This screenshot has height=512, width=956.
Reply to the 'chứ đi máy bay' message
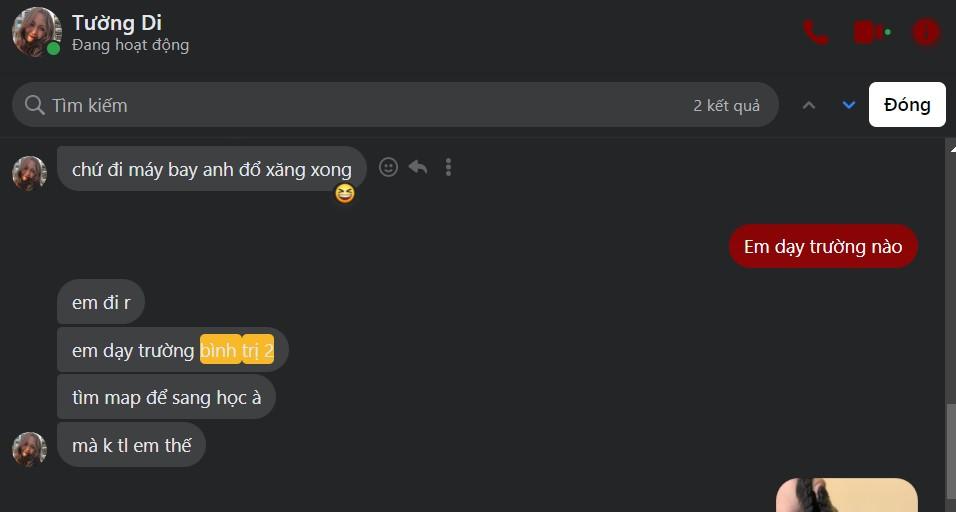click(418, 168)
